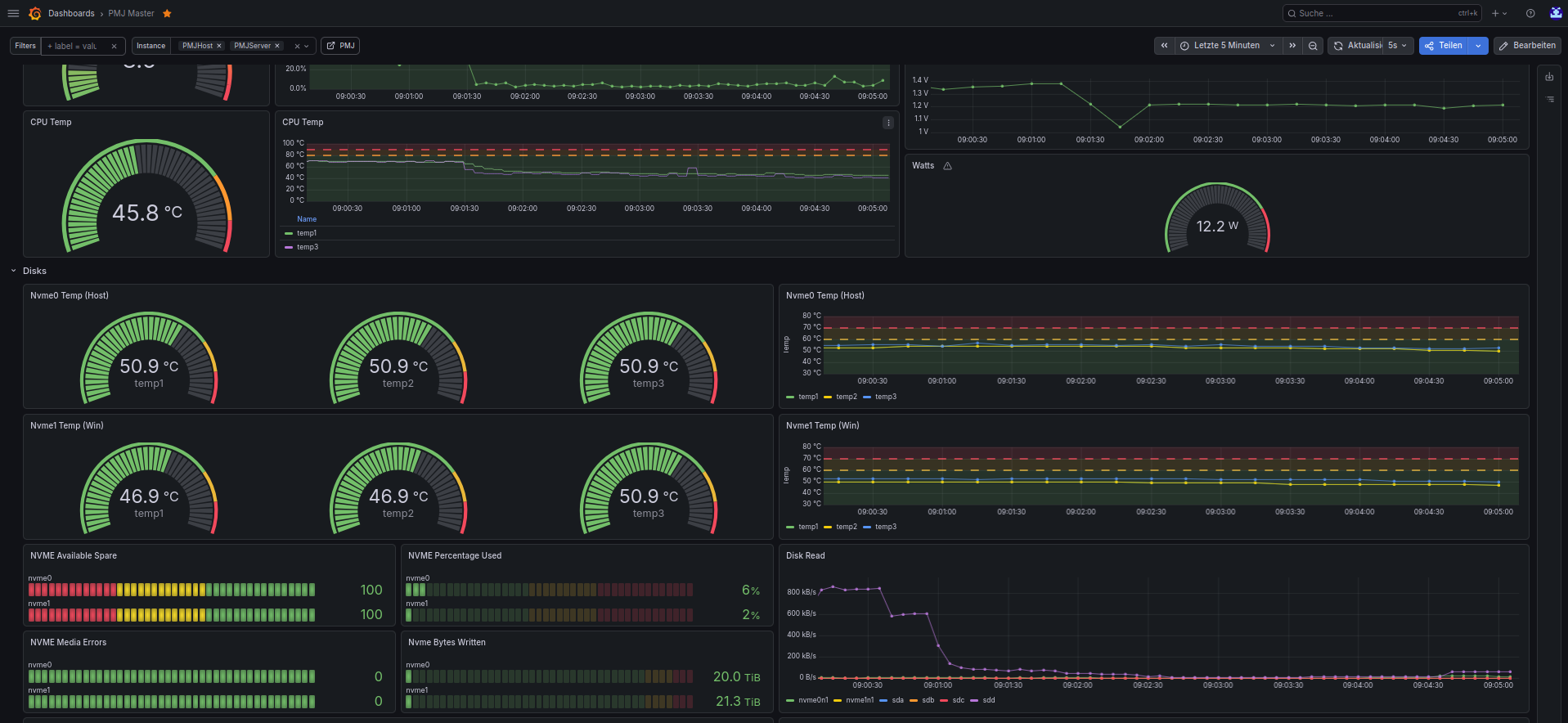Open the 5s refresh interval dropdown
Viewport: 1568px width, 723px height.
click(x=1398, y=46)
